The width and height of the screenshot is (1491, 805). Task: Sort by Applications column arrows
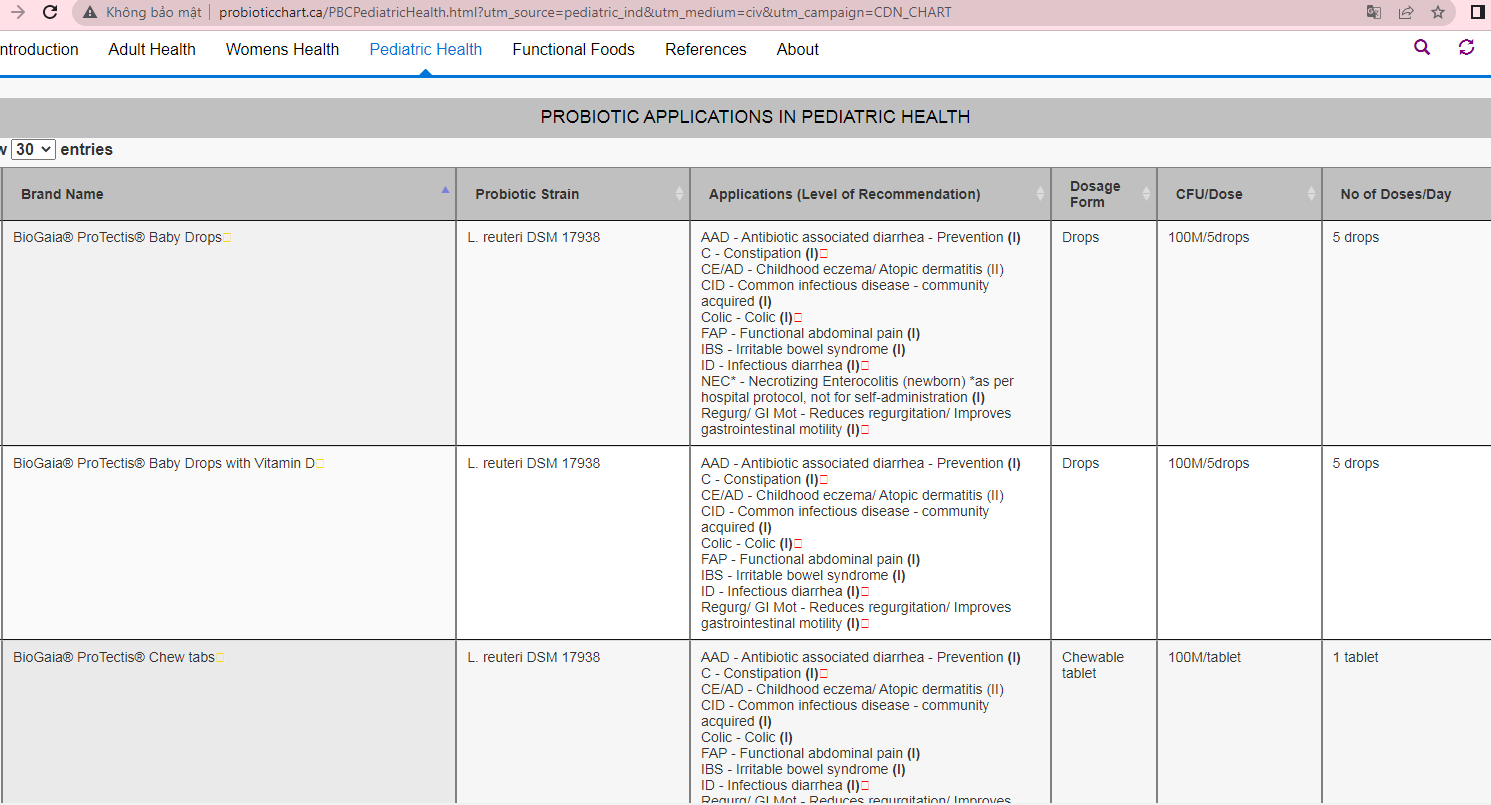[x=1041, y=194]
